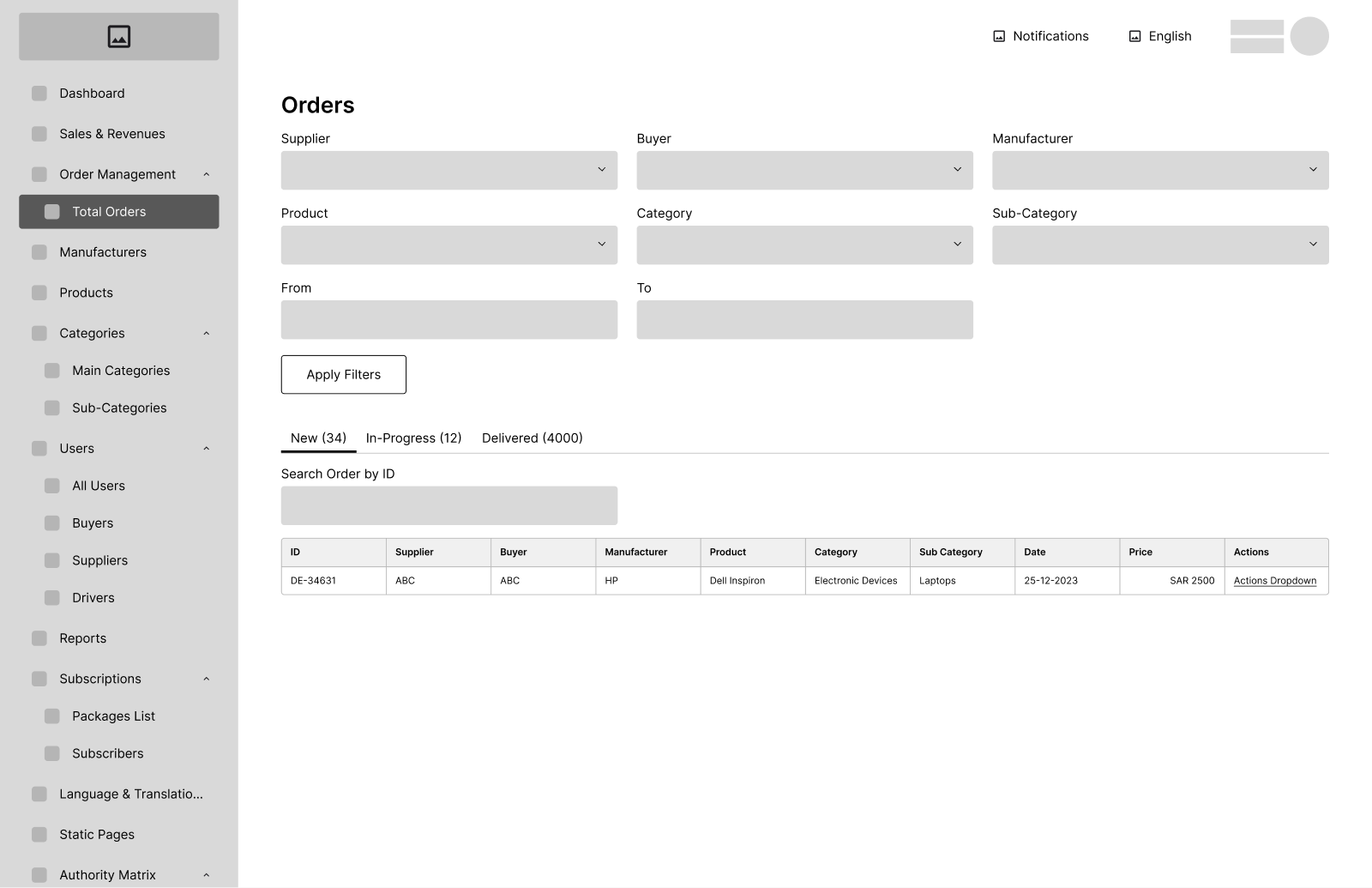Click the Products square icon
Screen dimensions: 1372x888
(39, 293)
